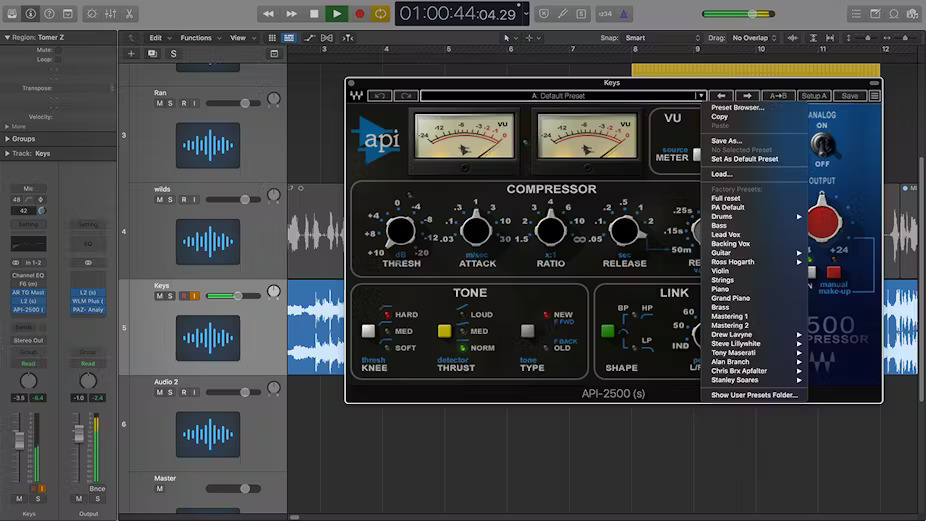This screenshot has height=521, width=926.
Task: Select Preset Browser from the menu
Action: point(737,107)
